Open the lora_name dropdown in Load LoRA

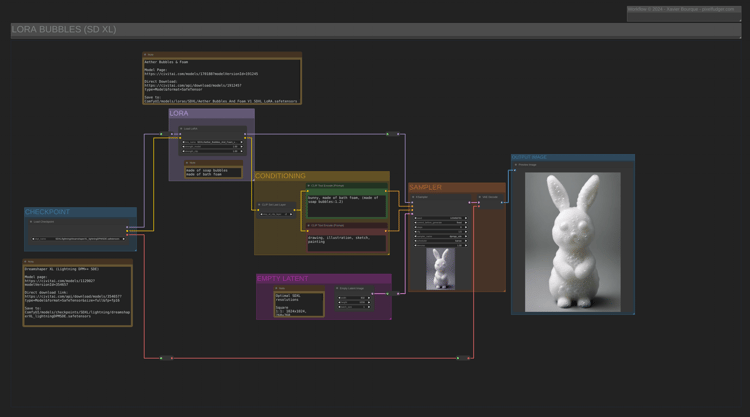click(x=212, y=142)
